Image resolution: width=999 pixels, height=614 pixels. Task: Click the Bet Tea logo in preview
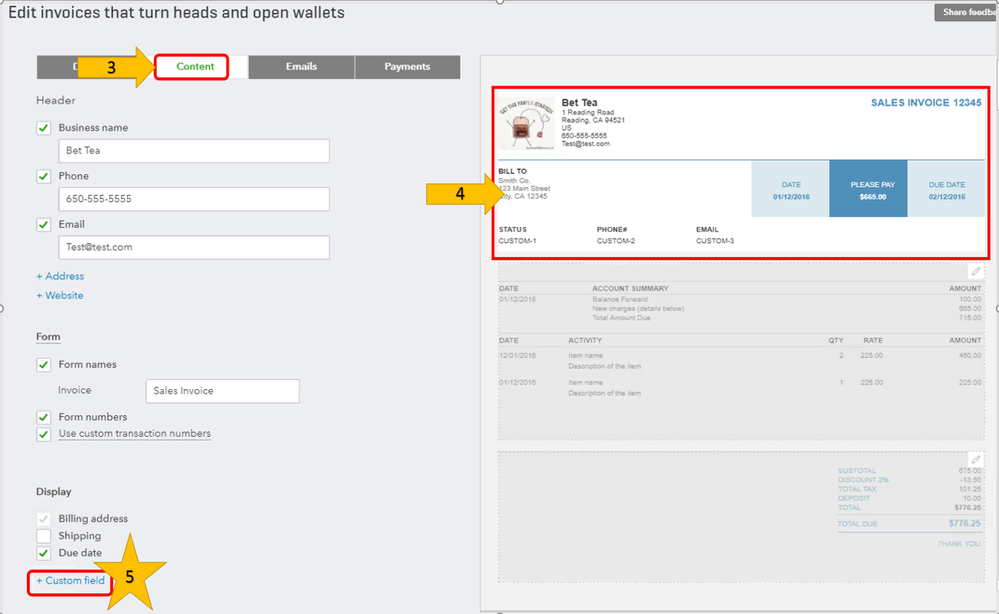[x=526, y=124]
